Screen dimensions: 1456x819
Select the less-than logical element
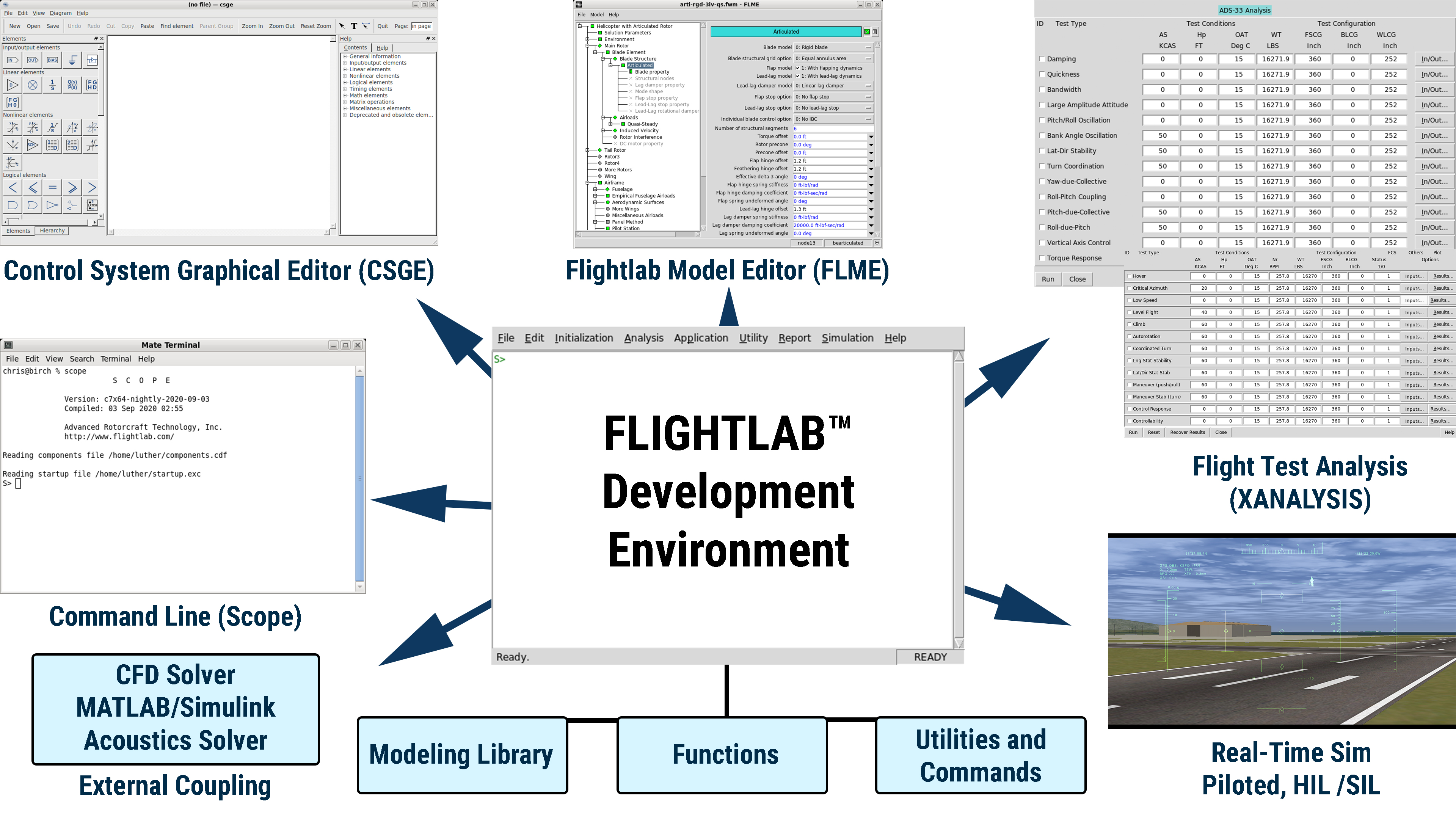pos(13,188)
